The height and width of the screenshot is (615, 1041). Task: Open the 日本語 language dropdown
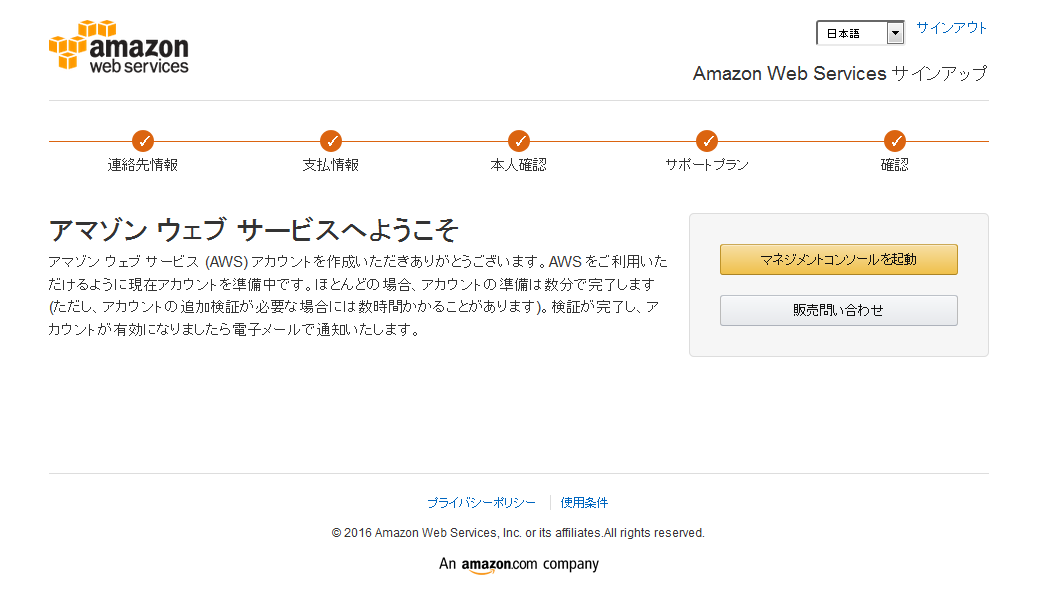[x=860, y=33]
